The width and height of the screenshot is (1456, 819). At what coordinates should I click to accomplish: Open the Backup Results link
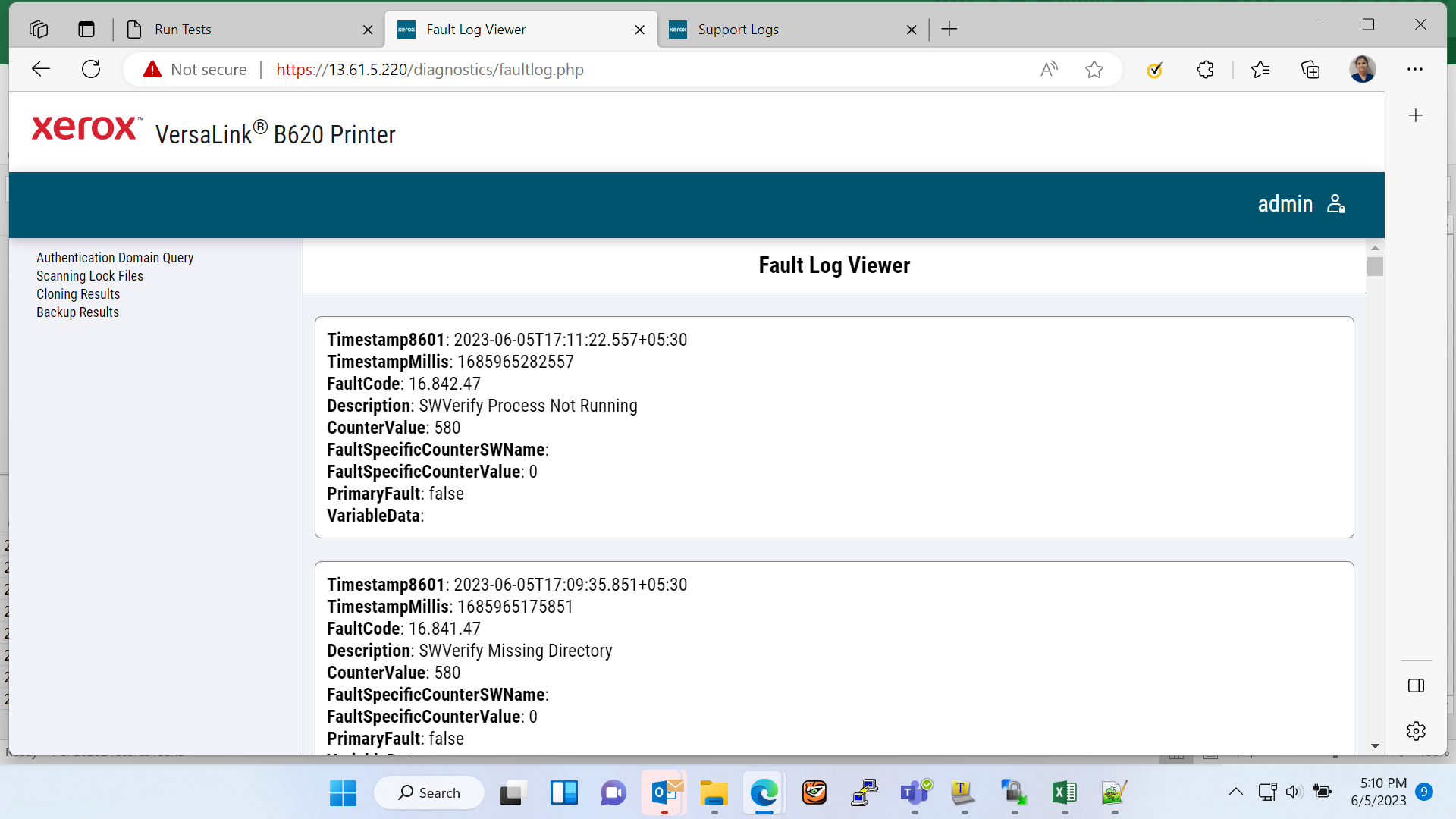click(77, 312)
